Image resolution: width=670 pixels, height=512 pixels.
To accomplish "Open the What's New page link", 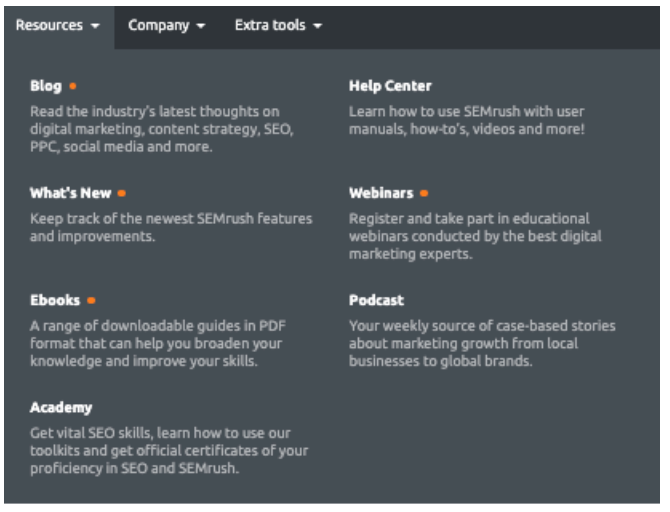I will tap(71, 193).
